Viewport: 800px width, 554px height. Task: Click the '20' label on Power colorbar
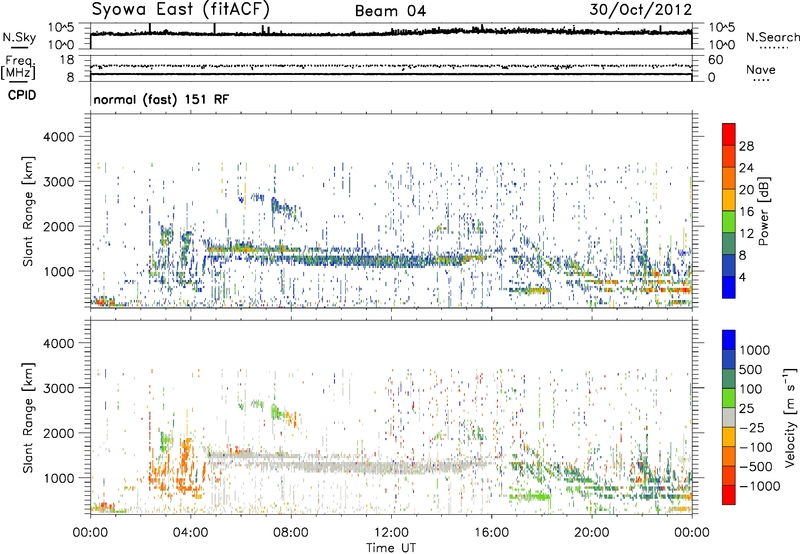tap(746, 190)
